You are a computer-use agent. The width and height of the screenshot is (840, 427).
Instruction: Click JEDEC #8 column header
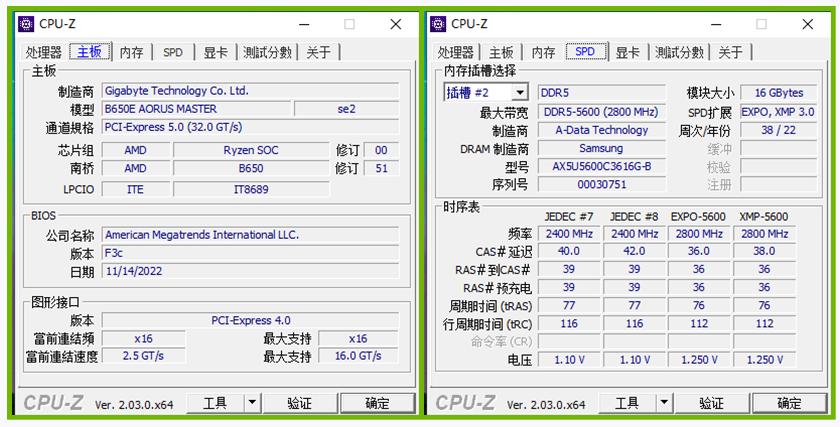coord(634,217)
